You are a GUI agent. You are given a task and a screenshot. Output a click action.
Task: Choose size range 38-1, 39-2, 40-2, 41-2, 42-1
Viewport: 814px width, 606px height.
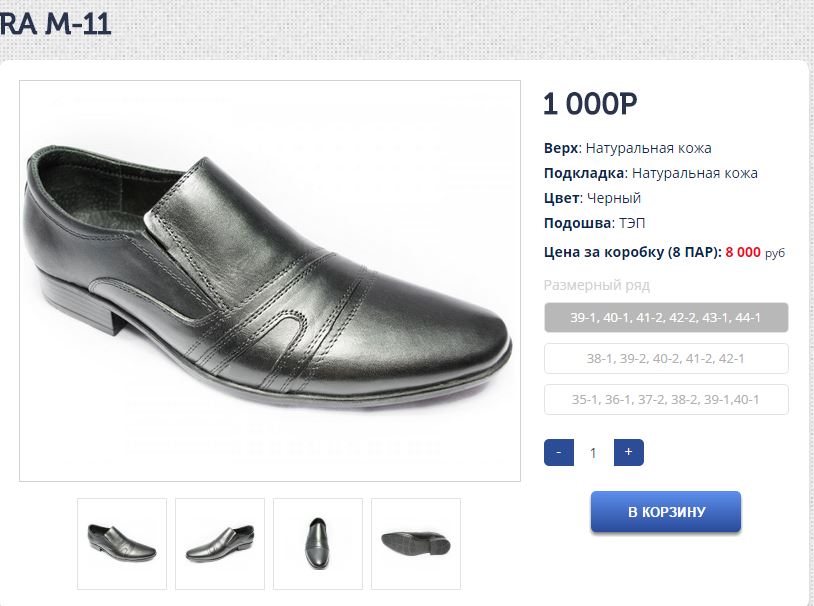click(666, 358)
